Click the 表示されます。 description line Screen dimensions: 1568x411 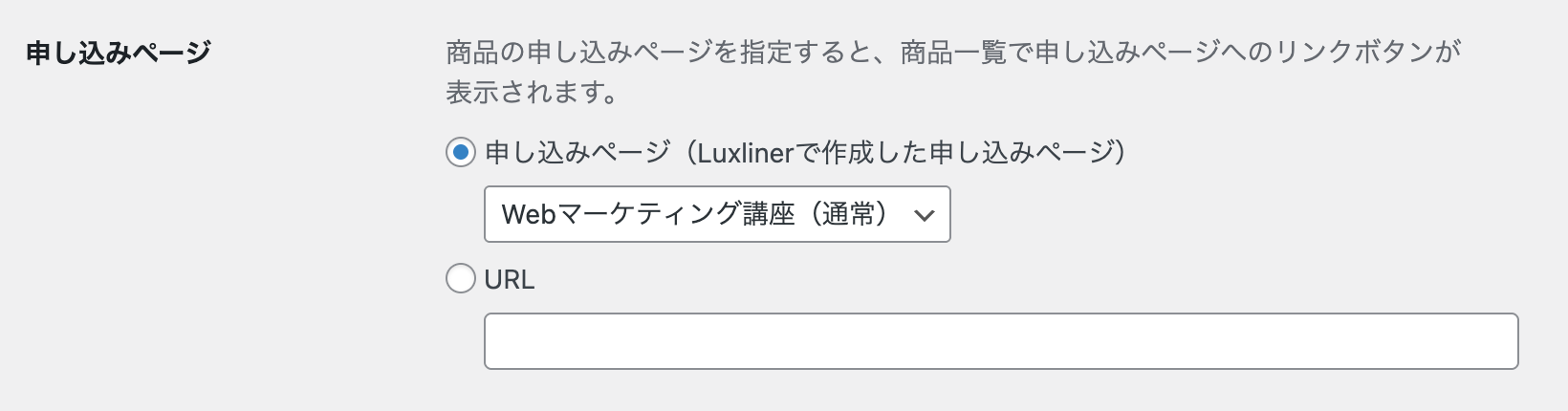pos(533,93)
